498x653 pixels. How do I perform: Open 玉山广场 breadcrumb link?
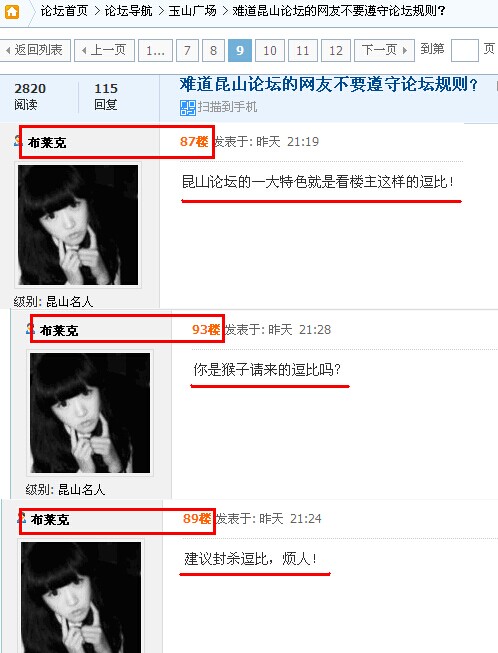193,11
